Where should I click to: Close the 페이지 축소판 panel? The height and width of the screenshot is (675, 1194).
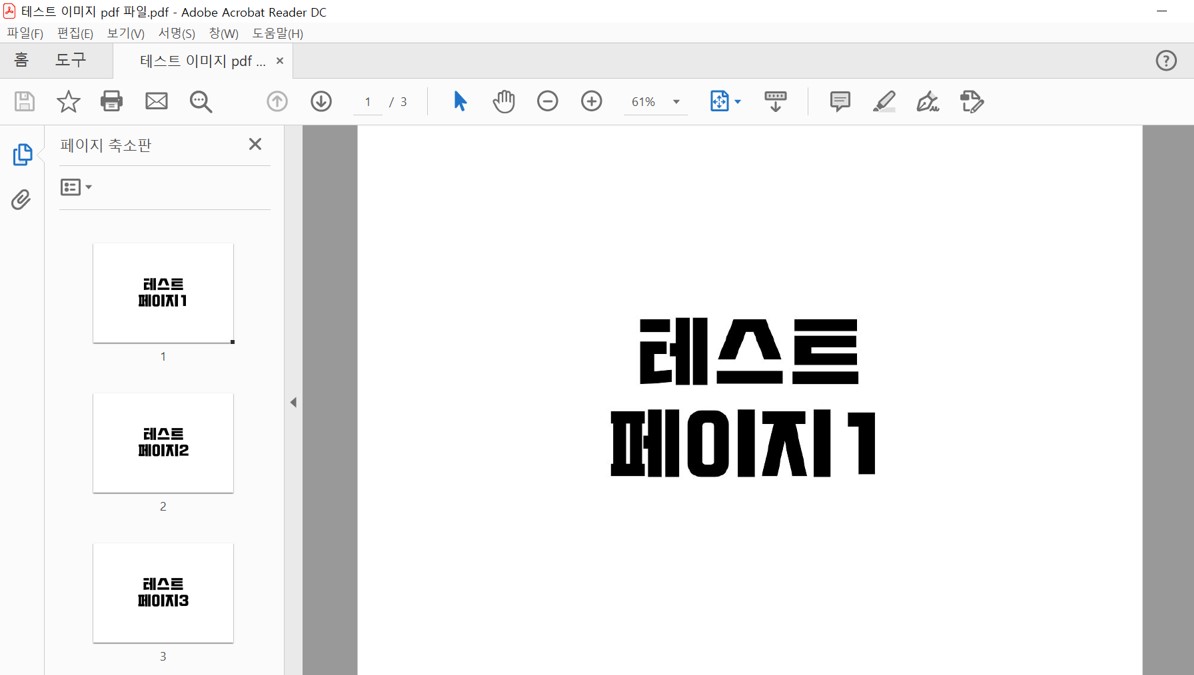(255, 144)
